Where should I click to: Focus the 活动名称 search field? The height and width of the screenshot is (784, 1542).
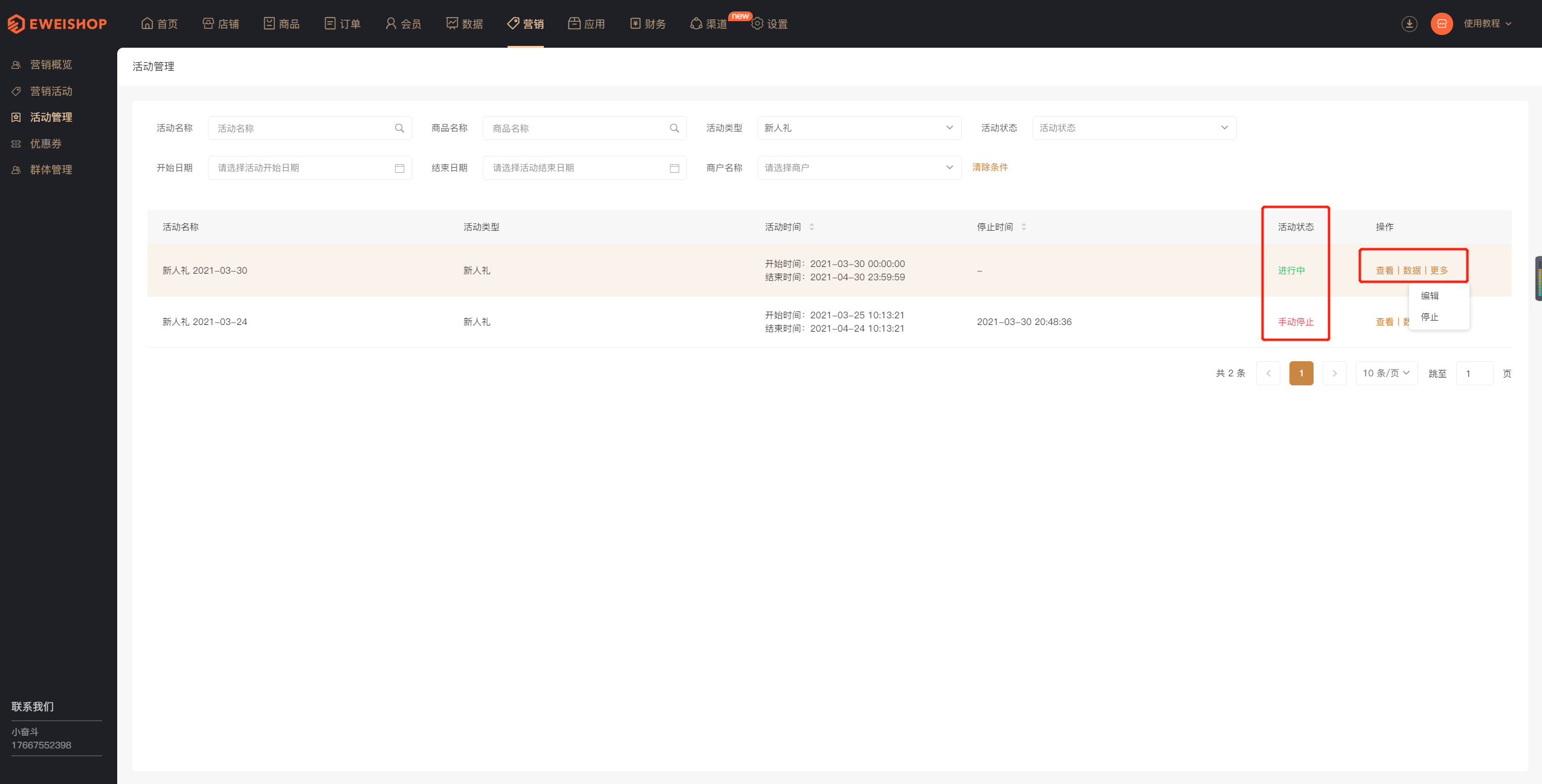point(309,128)
